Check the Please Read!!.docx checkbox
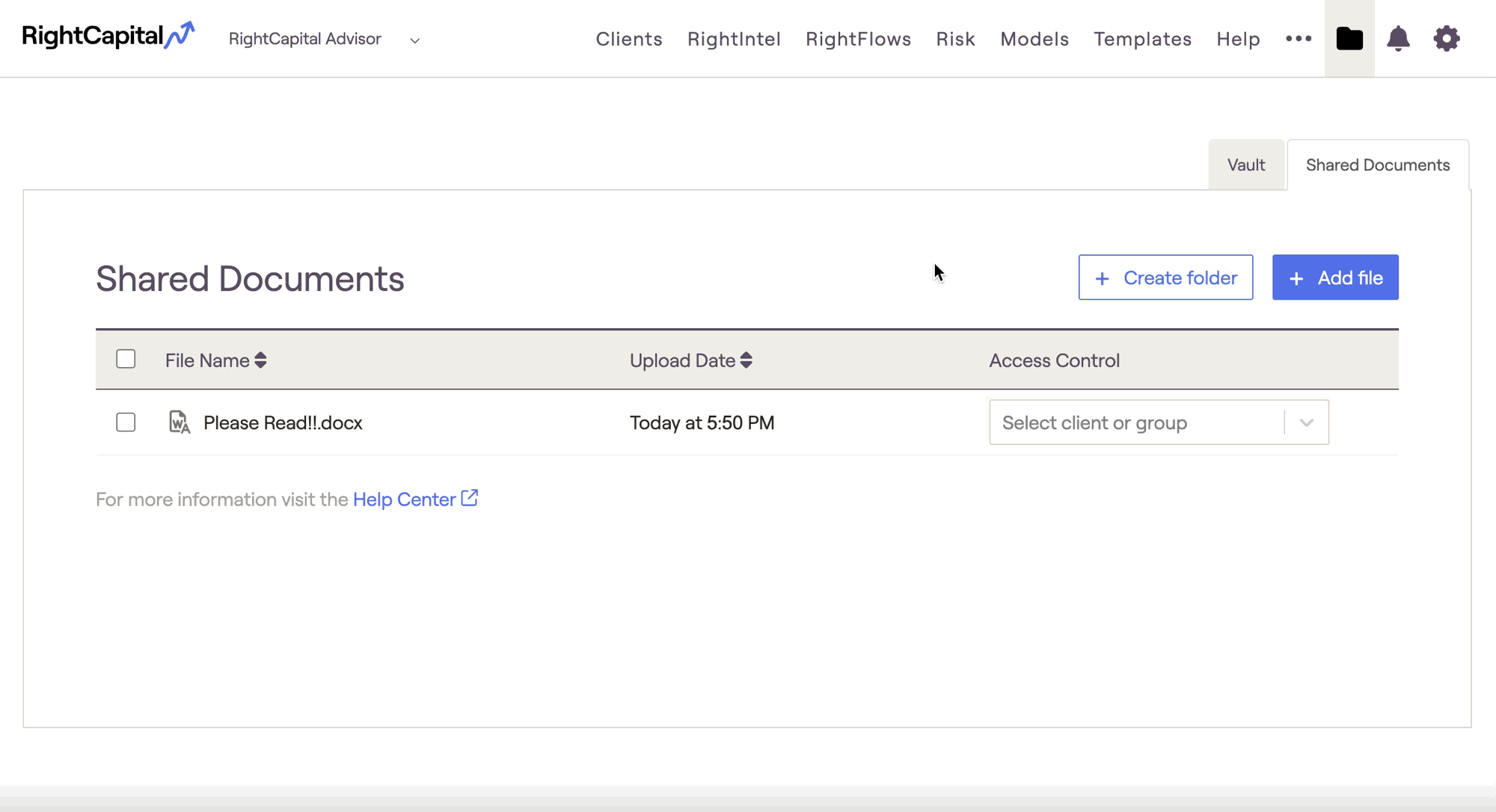1496x812 pixels. [126, 422]
